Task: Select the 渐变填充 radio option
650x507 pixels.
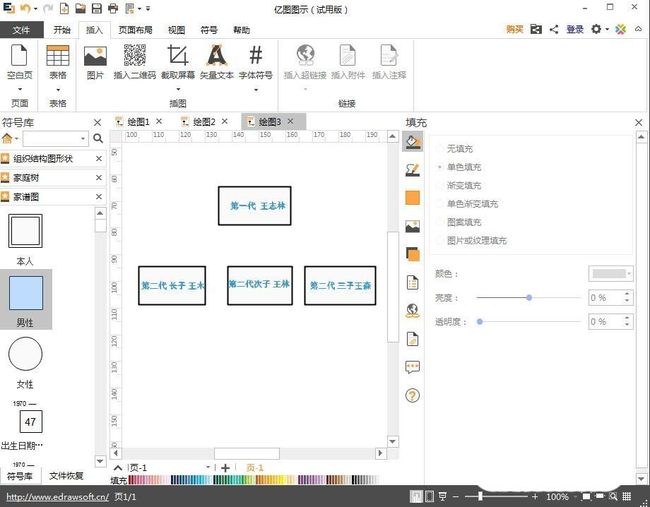Action: tap(440, 185)
